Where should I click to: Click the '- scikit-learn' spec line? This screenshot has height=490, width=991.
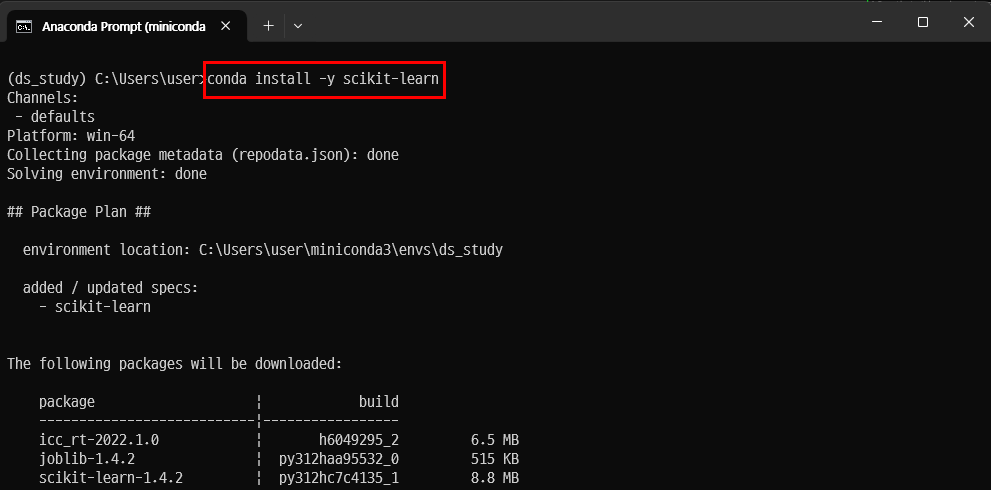coord(95,307)
